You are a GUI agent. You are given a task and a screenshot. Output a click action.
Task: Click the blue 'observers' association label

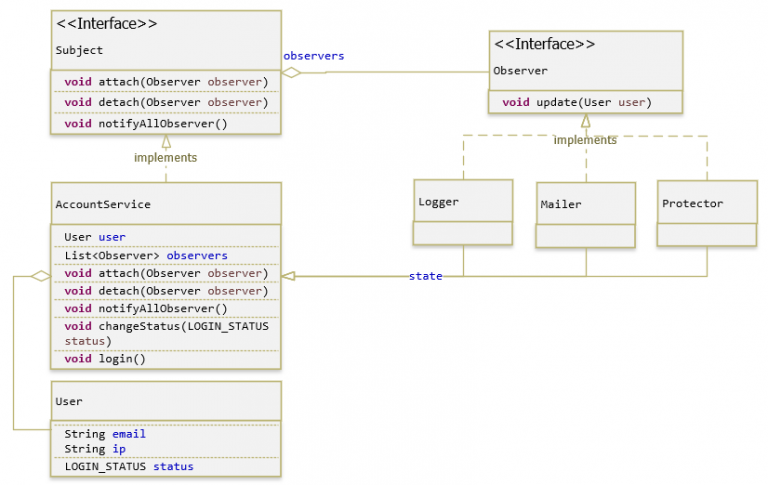314,56
